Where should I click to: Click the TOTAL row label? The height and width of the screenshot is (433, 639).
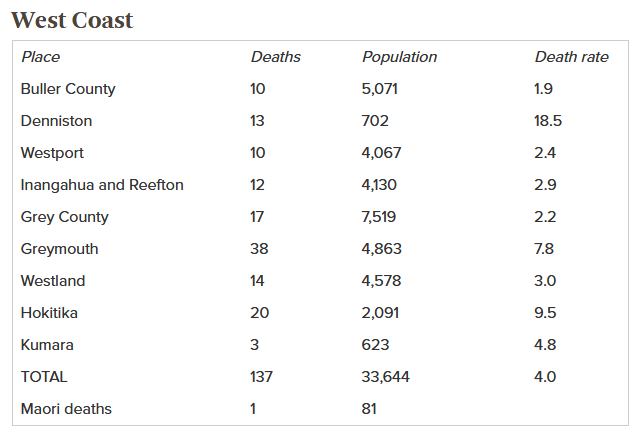[44, 377]
